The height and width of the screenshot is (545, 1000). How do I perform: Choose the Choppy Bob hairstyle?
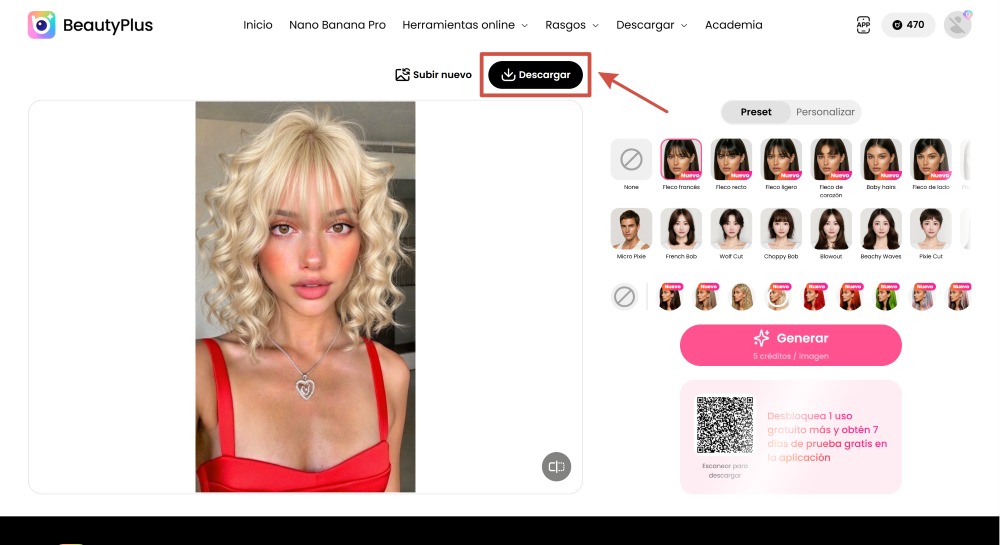point(781,228)
